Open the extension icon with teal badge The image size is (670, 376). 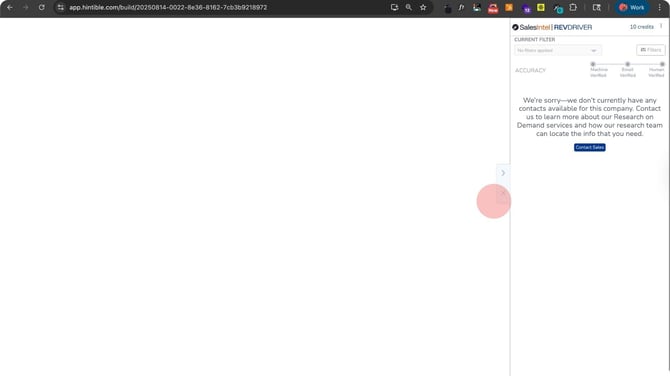point(558,8)
